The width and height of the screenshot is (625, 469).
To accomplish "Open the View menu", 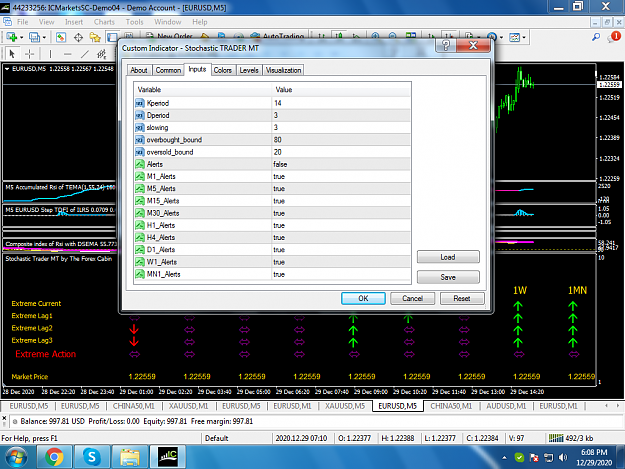I will pos(46,22).
